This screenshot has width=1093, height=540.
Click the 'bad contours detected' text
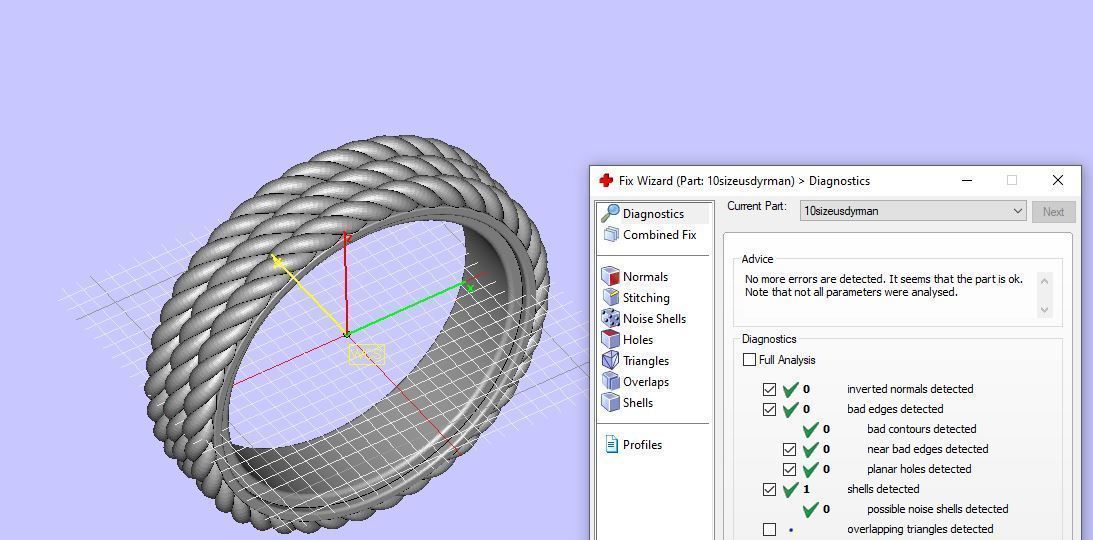[922, 429]
